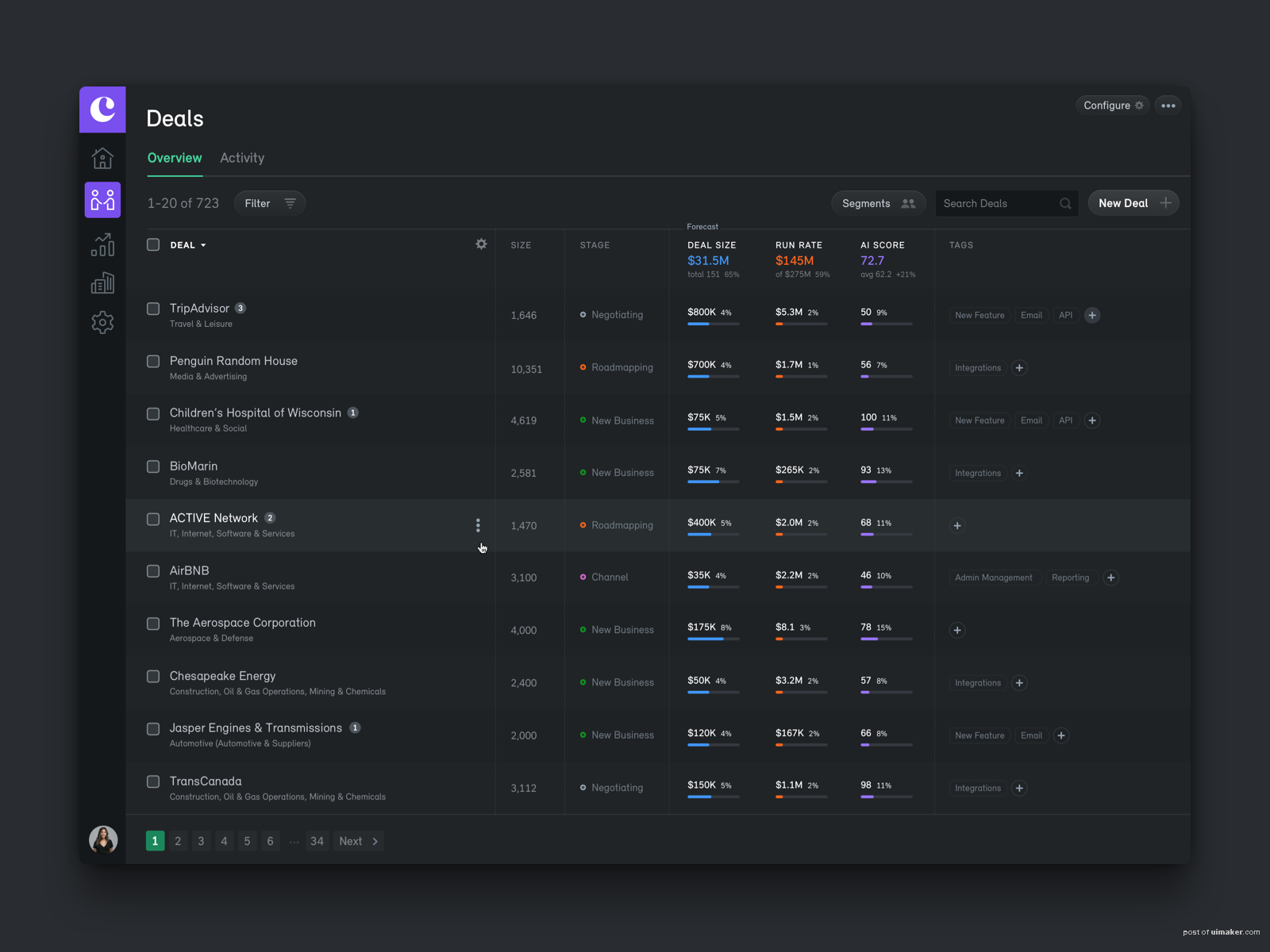
Task: Open the companies buildings icon
Action: [102, 283]
